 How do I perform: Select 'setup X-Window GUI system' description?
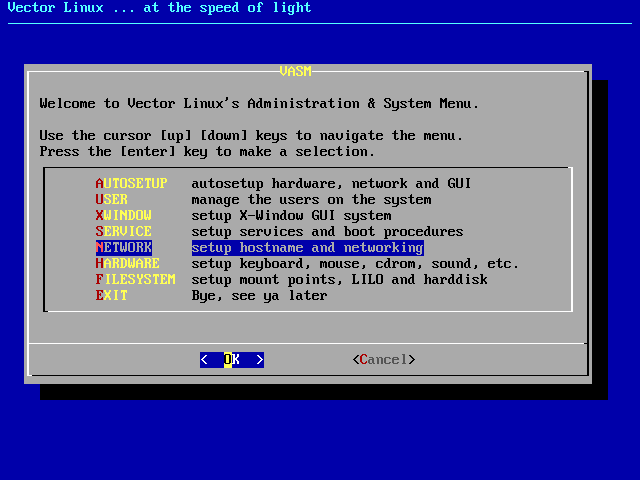click(x=291, y=216)
